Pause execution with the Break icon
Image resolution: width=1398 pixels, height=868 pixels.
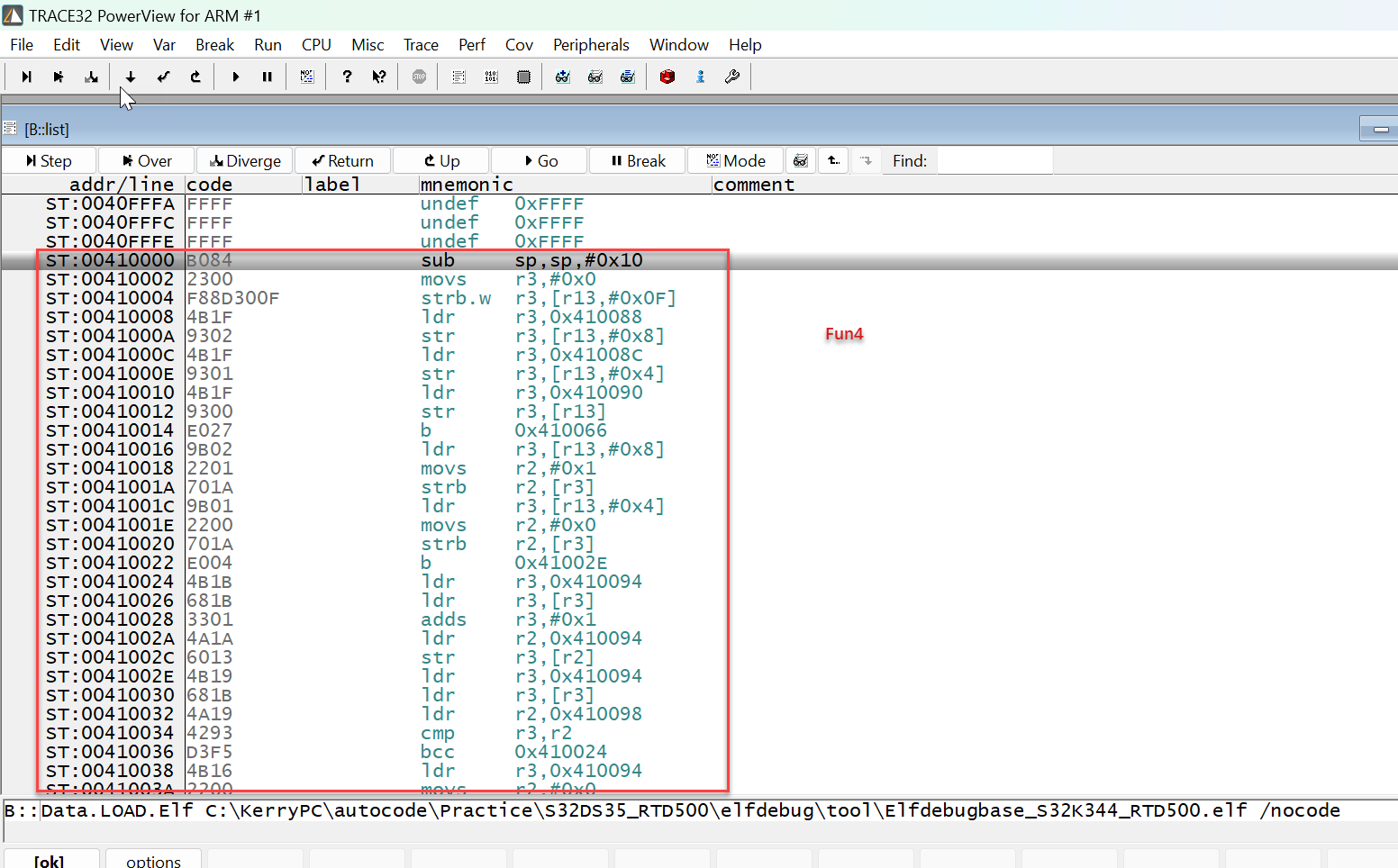267,77
